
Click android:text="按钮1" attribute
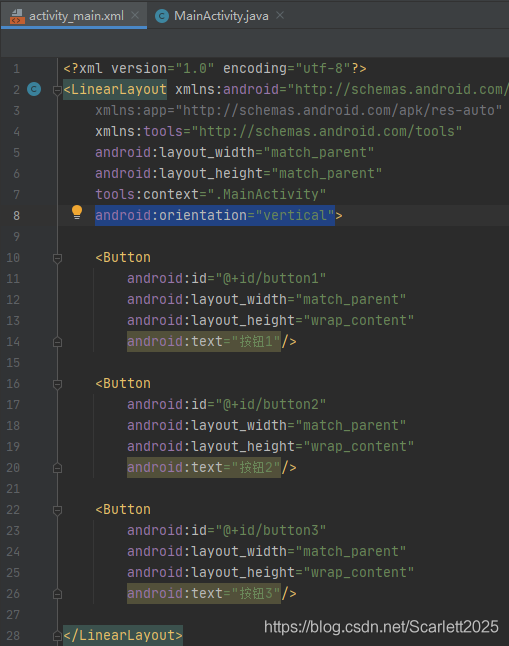click(204, 342)
